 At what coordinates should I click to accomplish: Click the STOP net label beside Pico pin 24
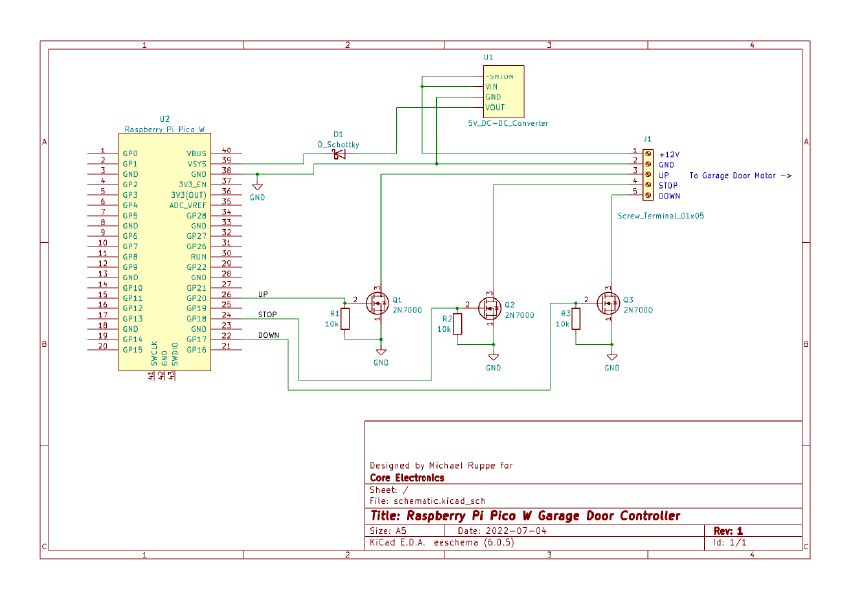click(267, 315)
